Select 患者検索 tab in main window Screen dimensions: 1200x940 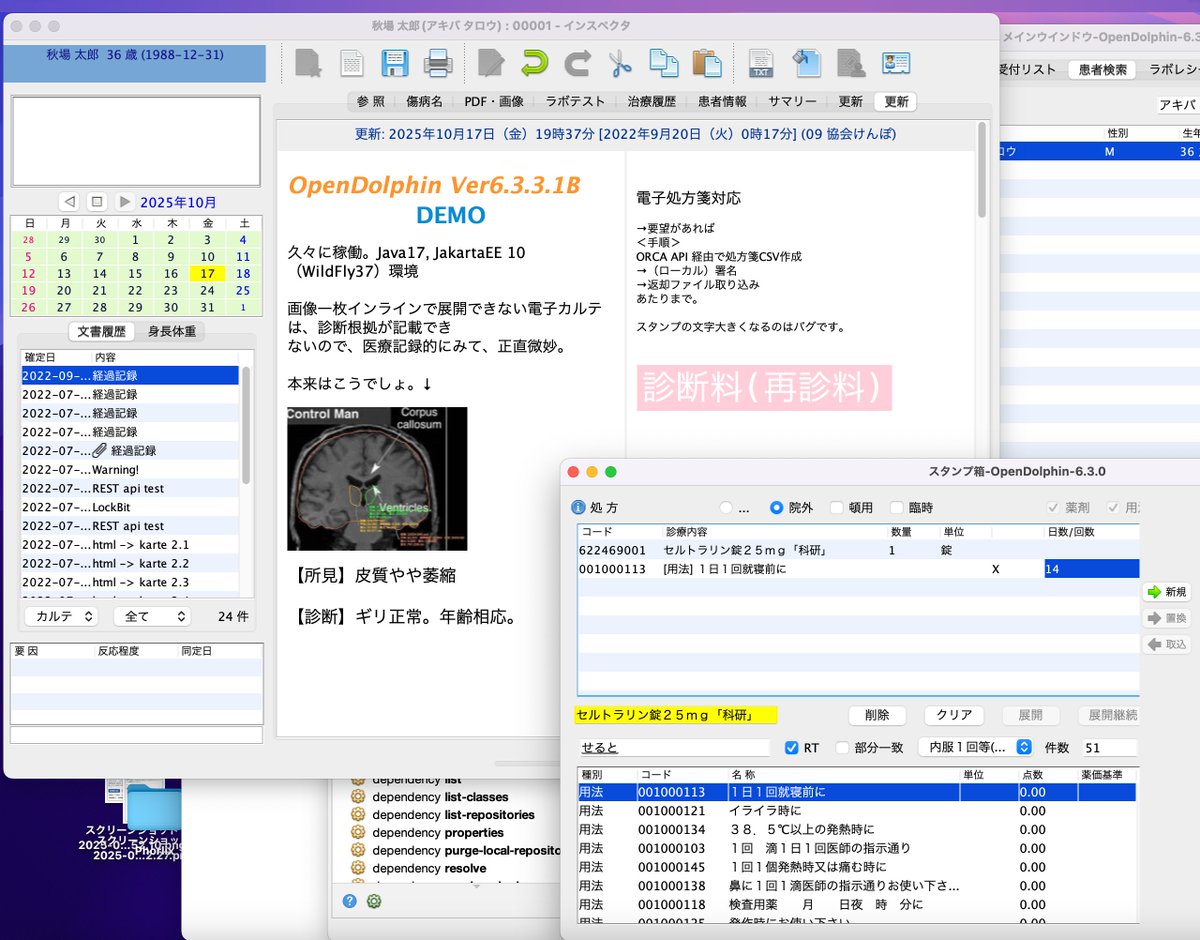[x=1103, y=70]
